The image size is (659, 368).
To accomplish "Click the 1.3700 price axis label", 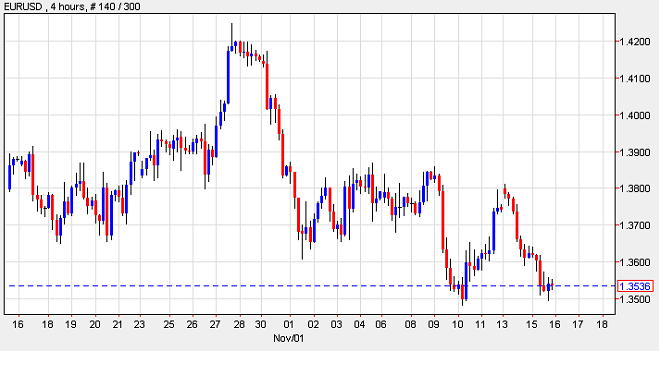I will [x=635, y=226].
